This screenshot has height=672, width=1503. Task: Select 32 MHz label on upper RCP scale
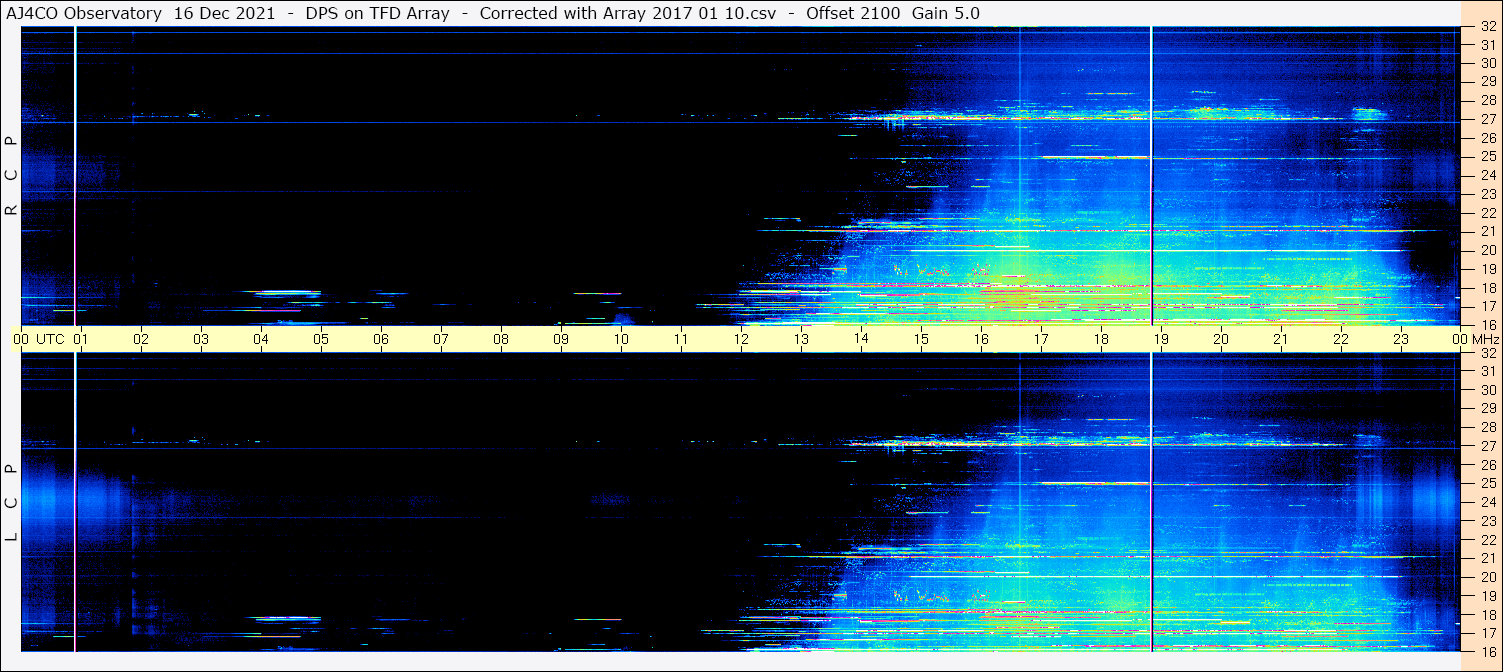pyautogui.click(x=1487, y=27)
